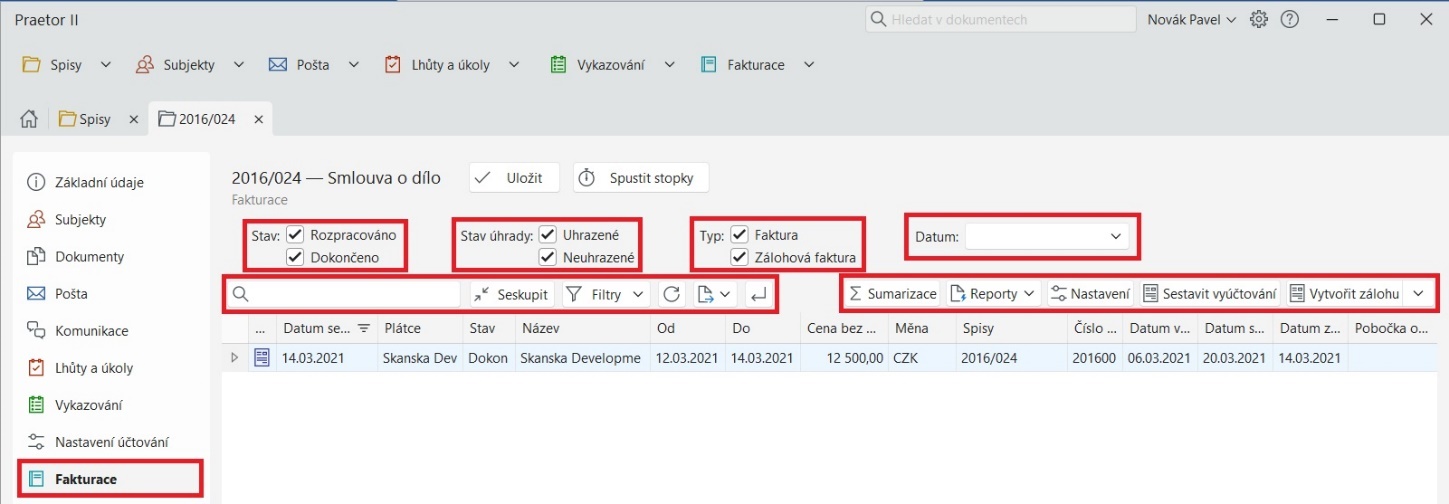Disable the Zálohová faktura type checkbox

pos(739,257)
